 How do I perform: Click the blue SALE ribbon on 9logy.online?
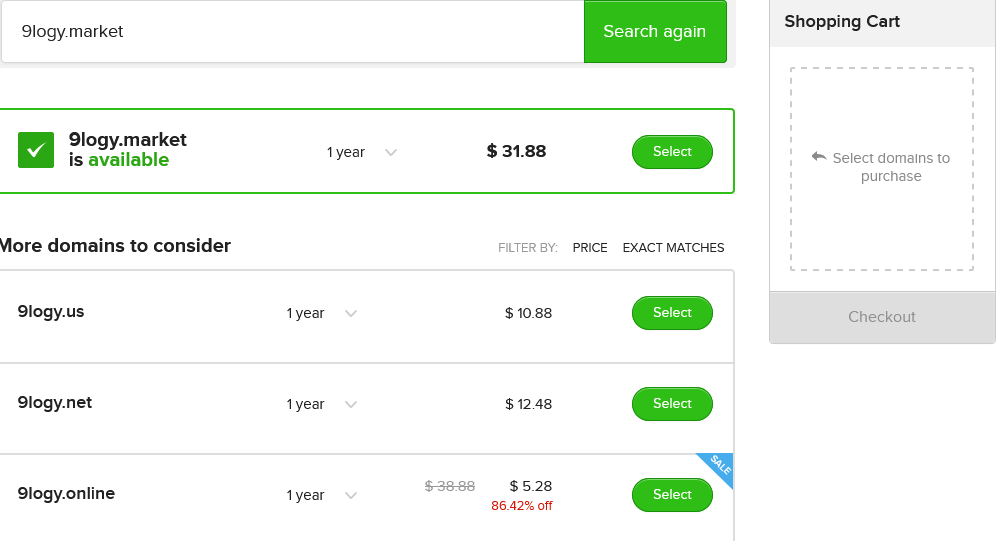(x=717, y=468)
